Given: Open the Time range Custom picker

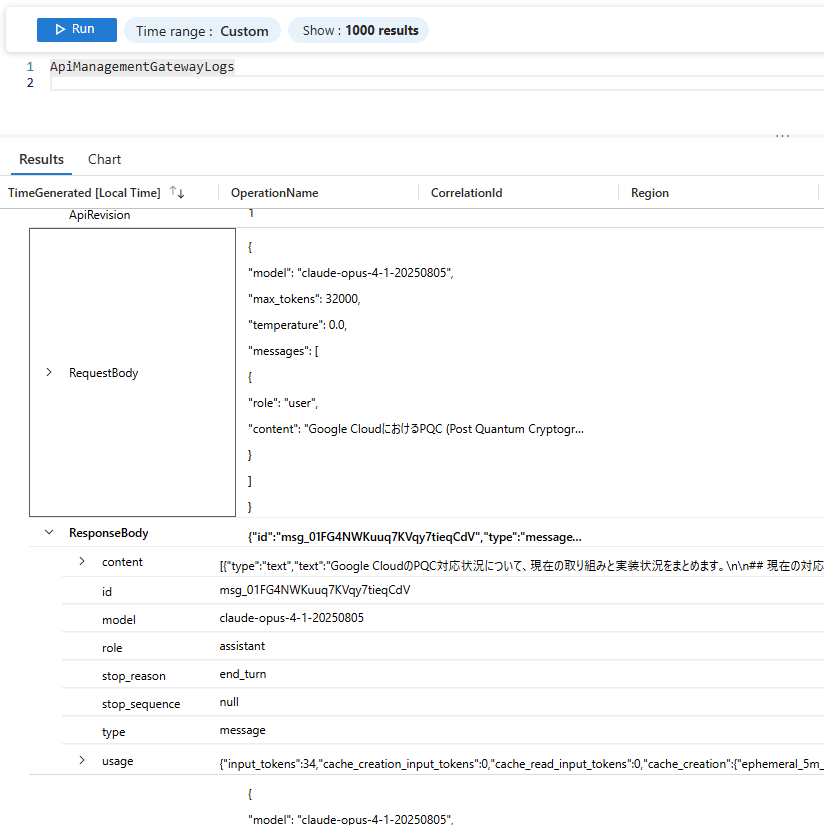Looking at the screenshot, I should click(x=202, y=31).
